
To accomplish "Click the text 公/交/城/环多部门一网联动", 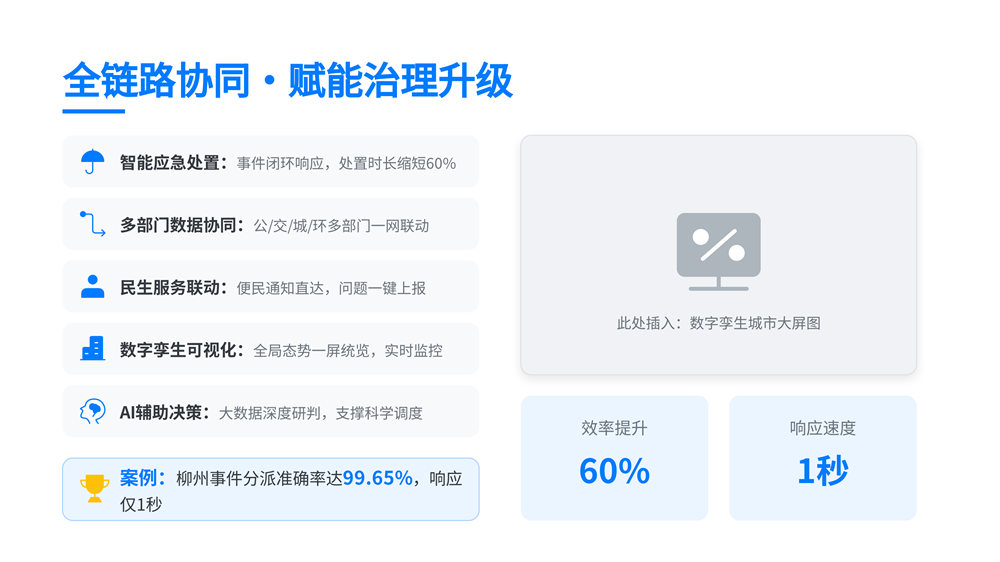I will (341, 225).
